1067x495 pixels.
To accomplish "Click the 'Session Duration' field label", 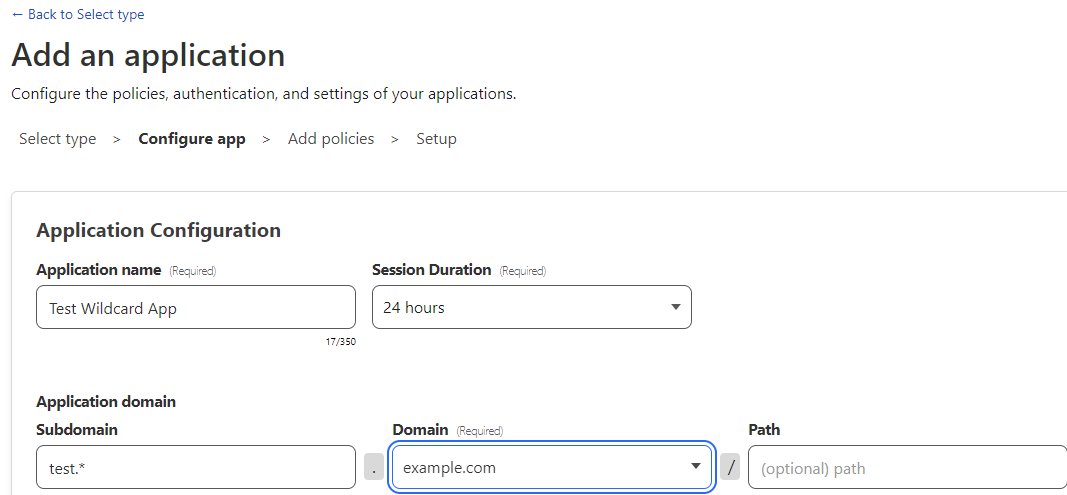I will (431, 270).
